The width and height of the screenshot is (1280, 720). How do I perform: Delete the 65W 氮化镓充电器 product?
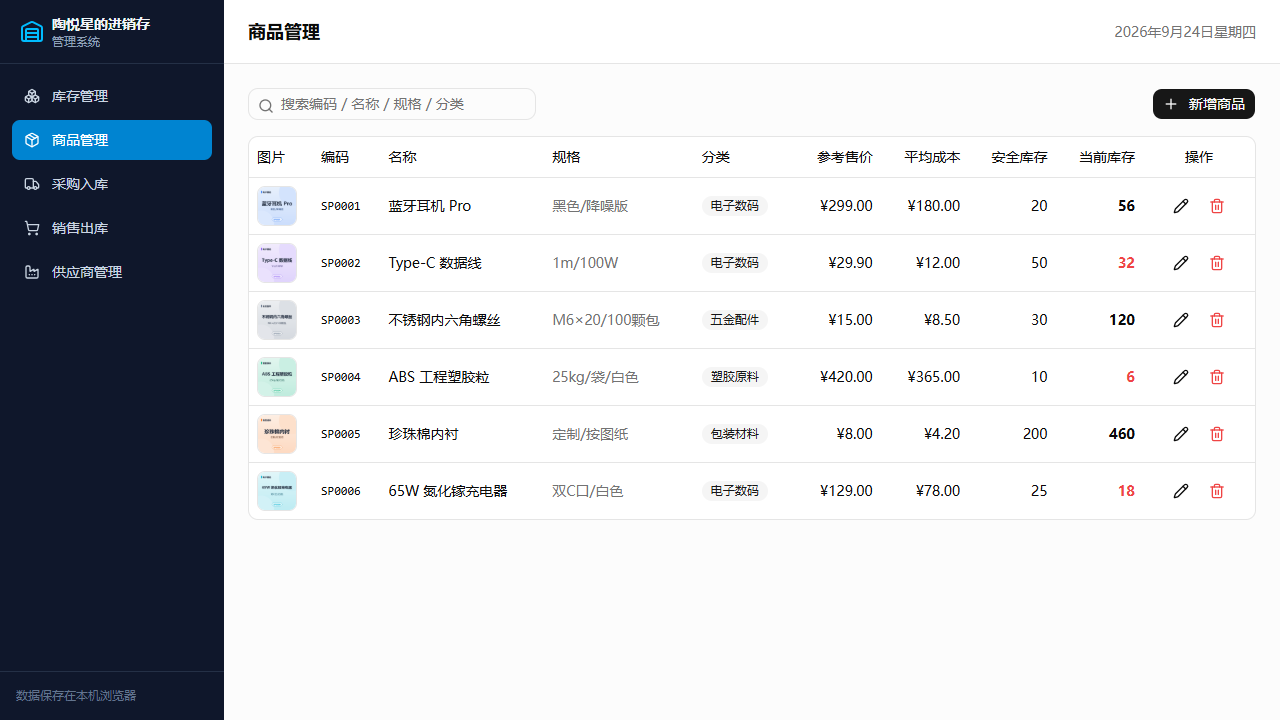[x=1217, y=491]
